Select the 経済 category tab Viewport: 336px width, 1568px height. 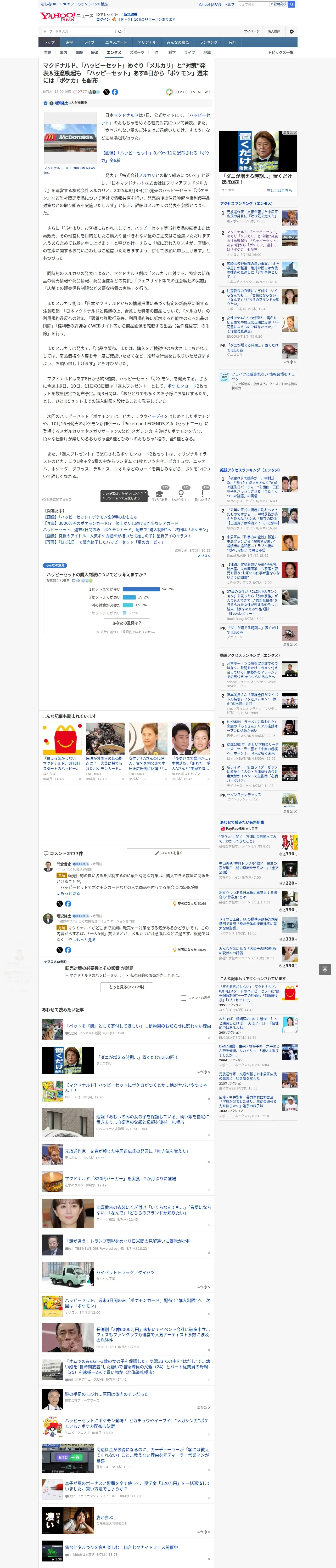pos(94,52)
